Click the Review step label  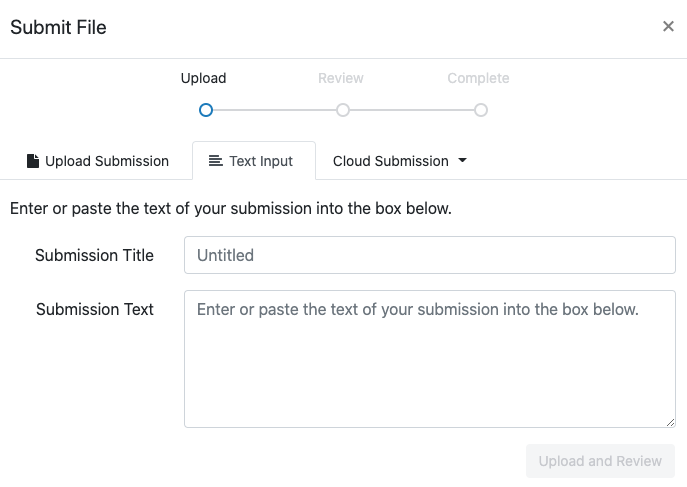341,78
